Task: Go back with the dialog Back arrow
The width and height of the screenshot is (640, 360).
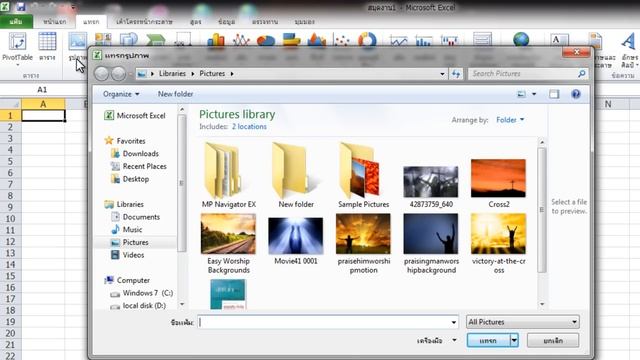Action: 102,74
